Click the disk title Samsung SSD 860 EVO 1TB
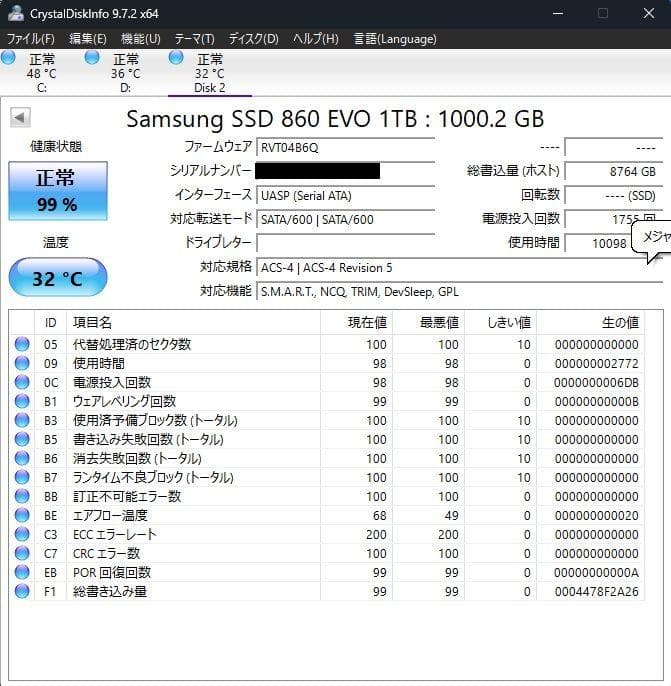The height and width of the screenshot is (686, 671). click(x=335, y=119)
